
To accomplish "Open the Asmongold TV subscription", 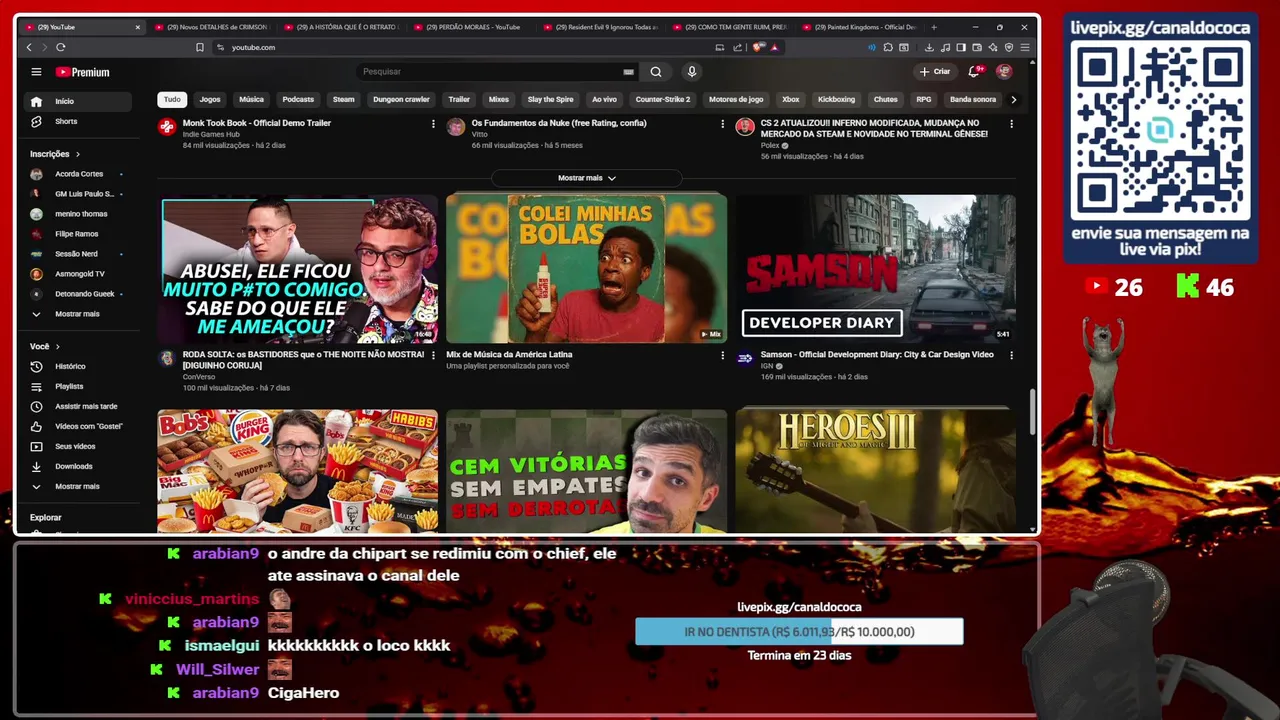I will 77,274.
